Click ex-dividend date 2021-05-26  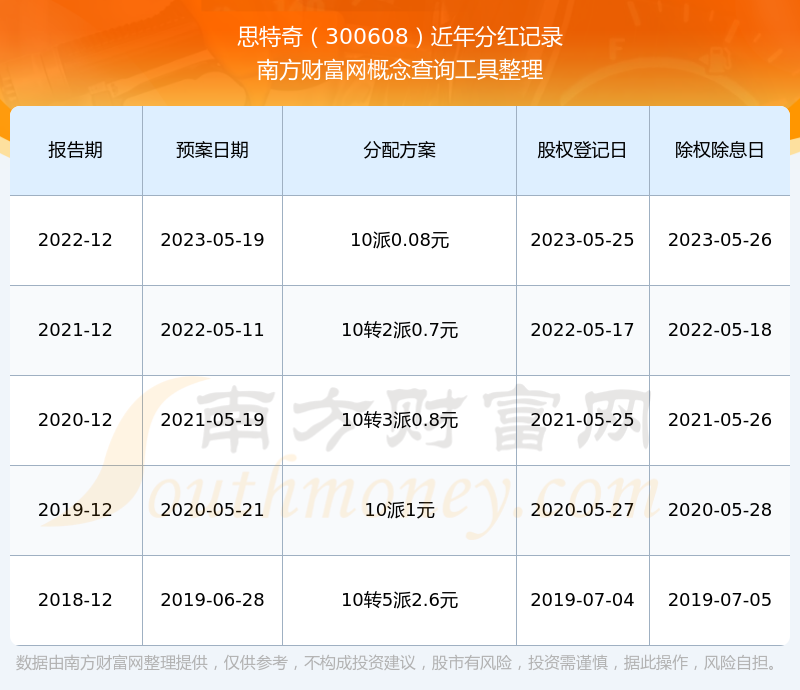(x=719, y=420)
